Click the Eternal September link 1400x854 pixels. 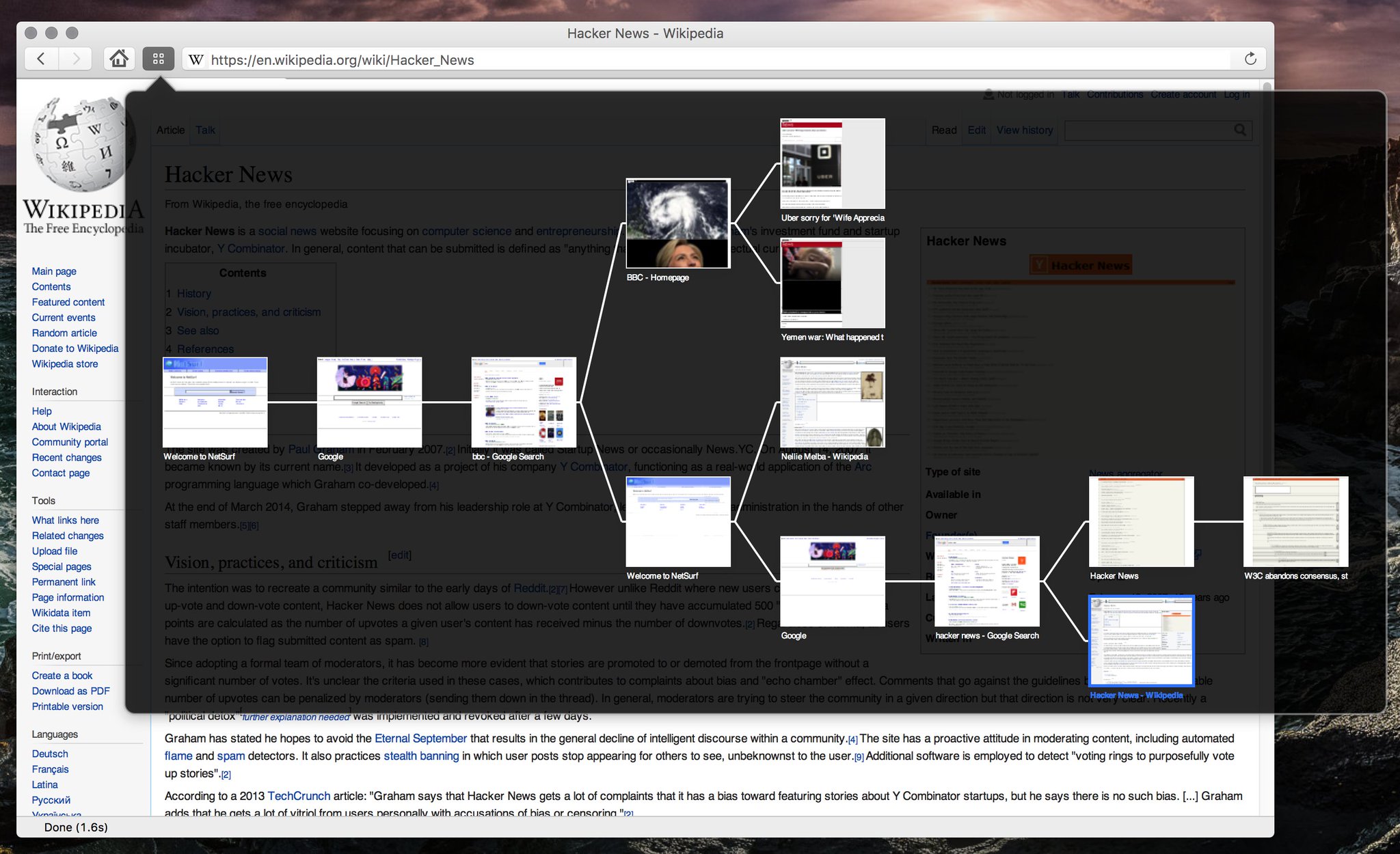click(x=420, y=739)
